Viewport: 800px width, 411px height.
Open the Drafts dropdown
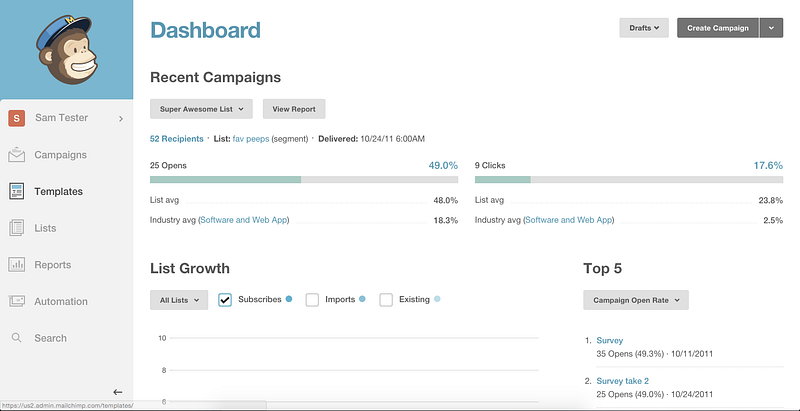[x=644, y=28]
